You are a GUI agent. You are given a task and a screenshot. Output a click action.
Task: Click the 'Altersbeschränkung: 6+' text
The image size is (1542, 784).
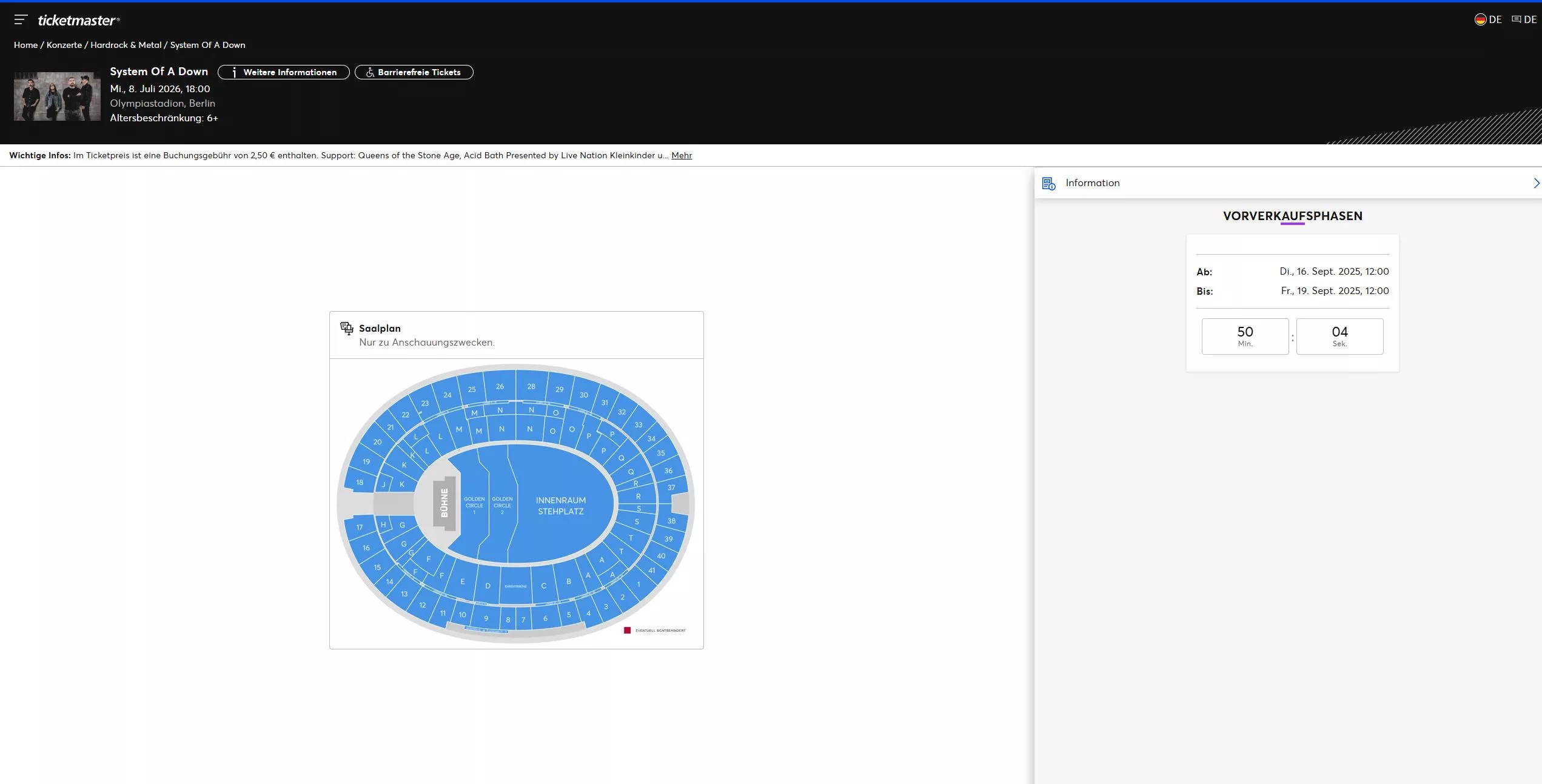[164, 118]
